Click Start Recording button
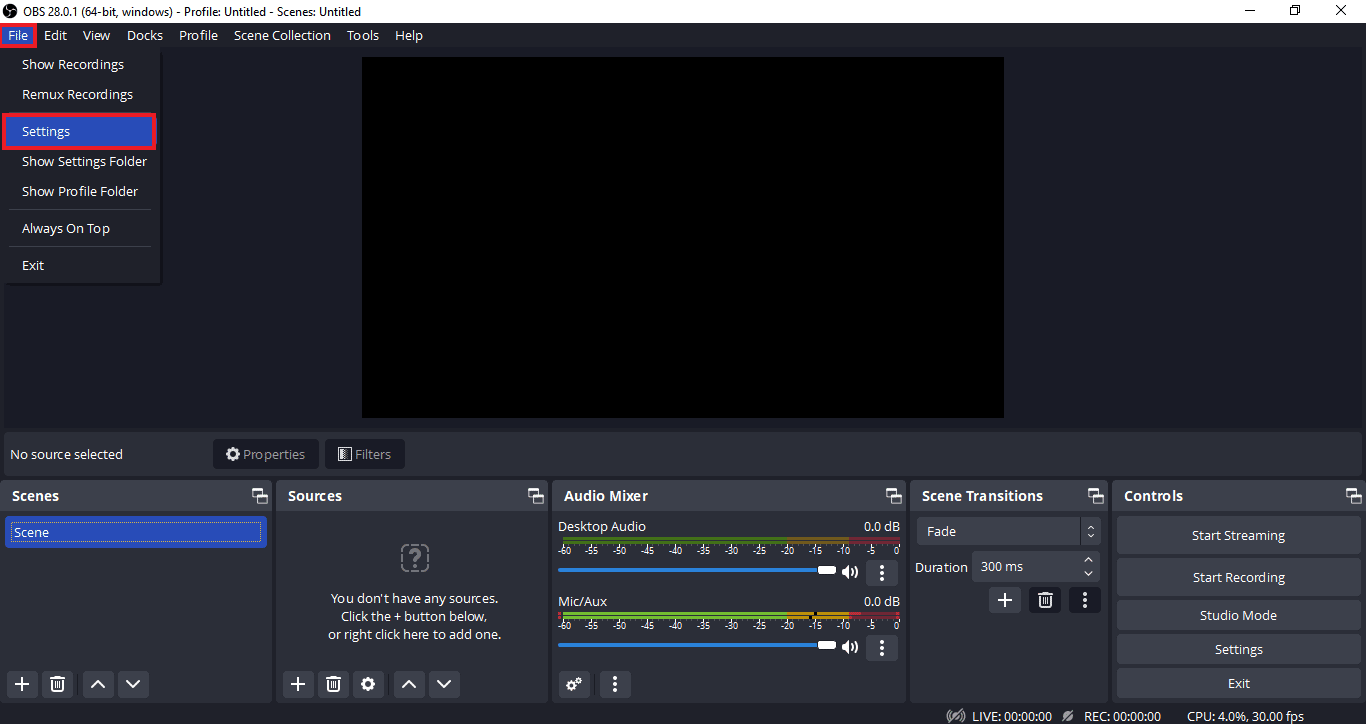This screenshot has height=724, width=1366. (x=1238, y=577)
